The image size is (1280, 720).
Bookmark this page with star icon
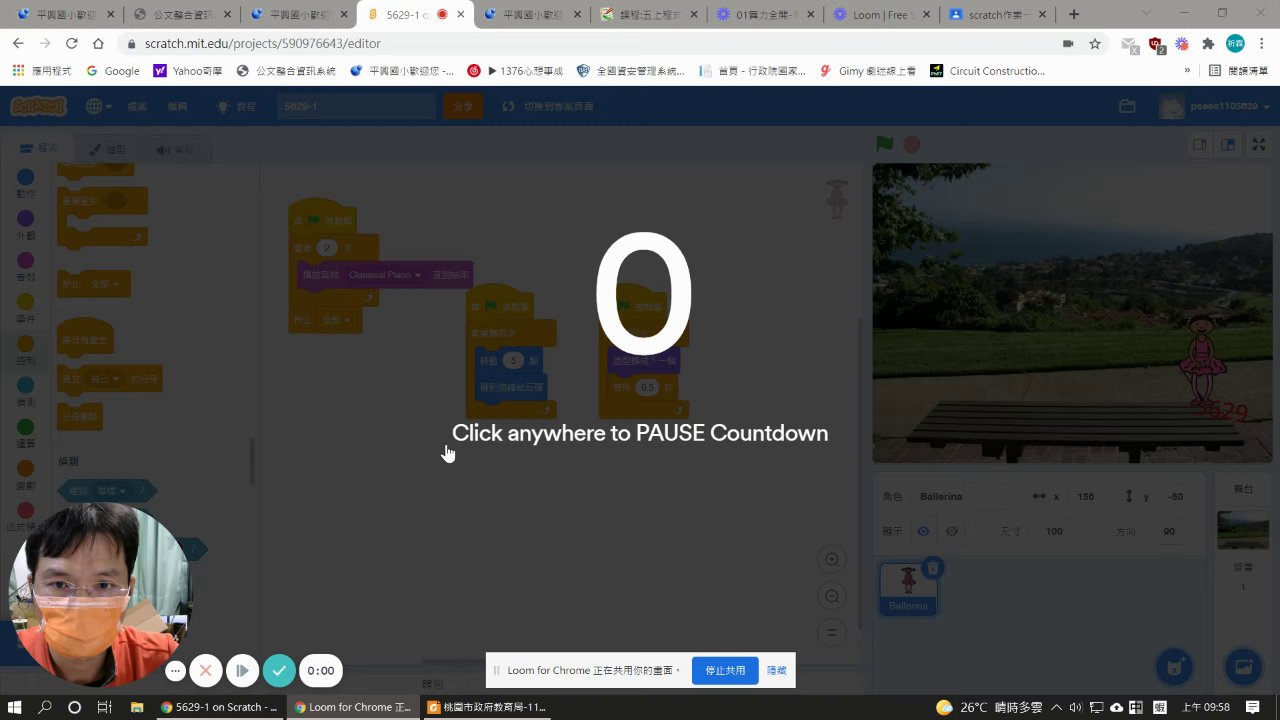(x=1095, y=44)
